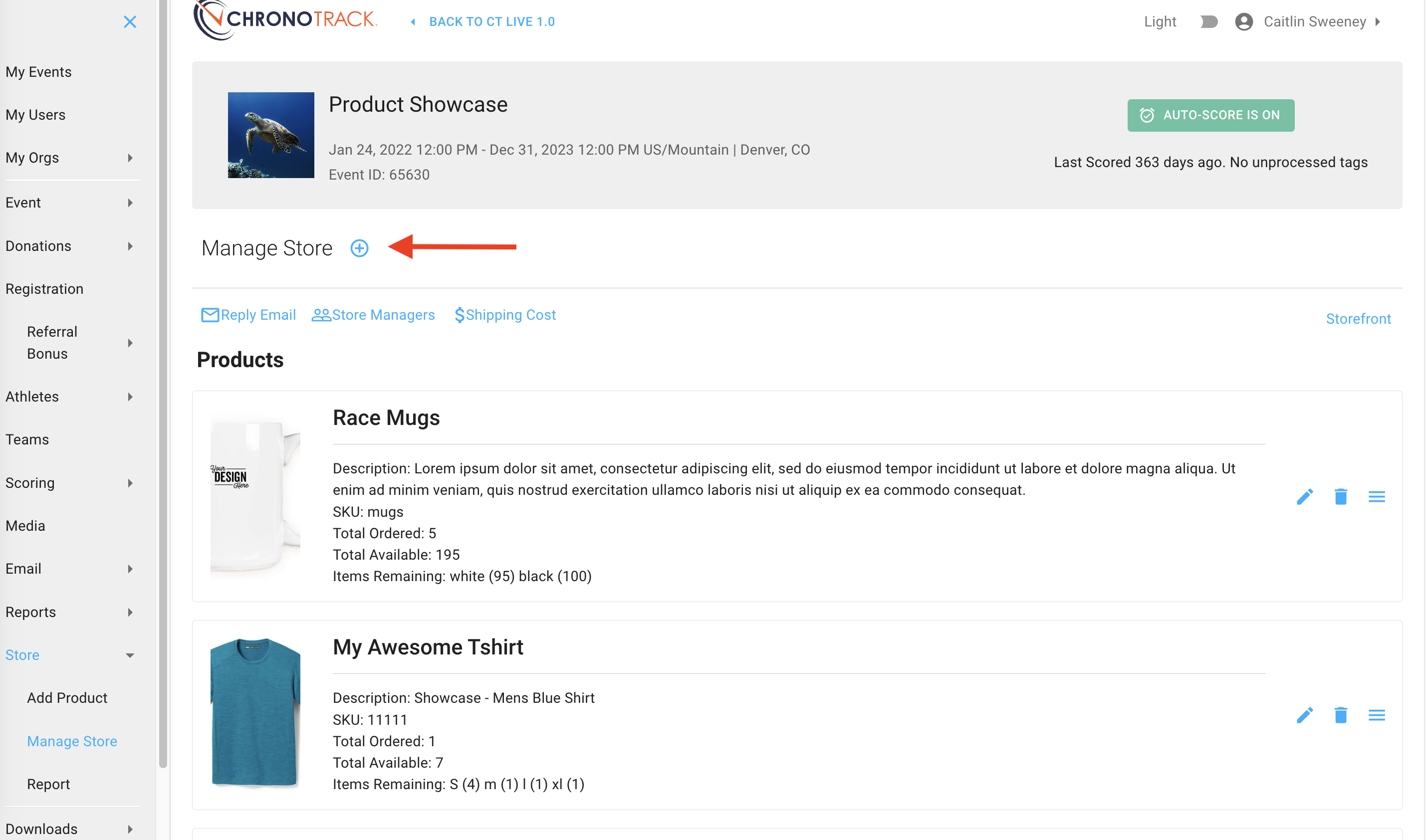Click the plus icon next to Manage Store

359,248
